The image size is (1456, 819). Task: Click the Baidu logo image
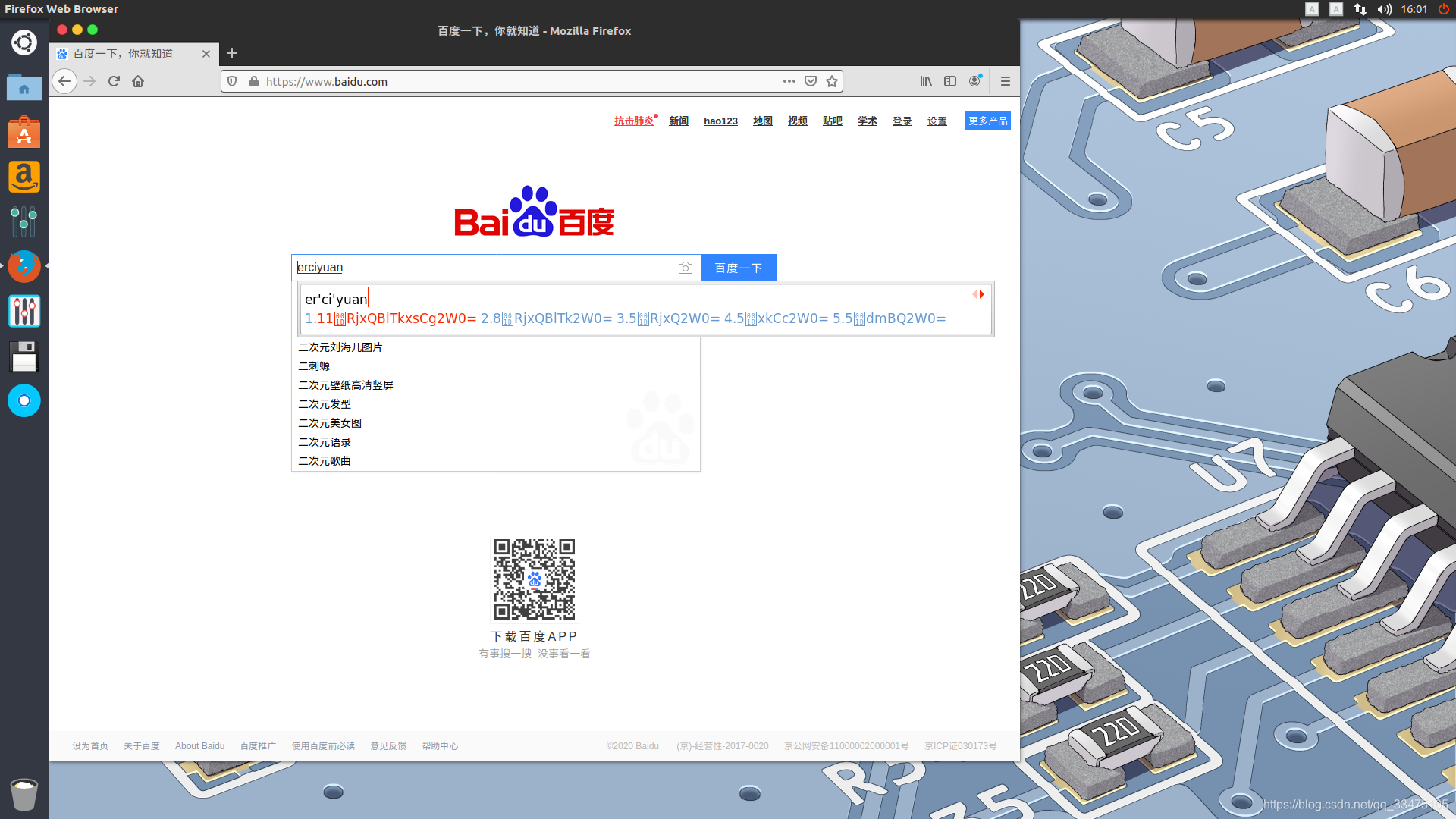[535, 212]
